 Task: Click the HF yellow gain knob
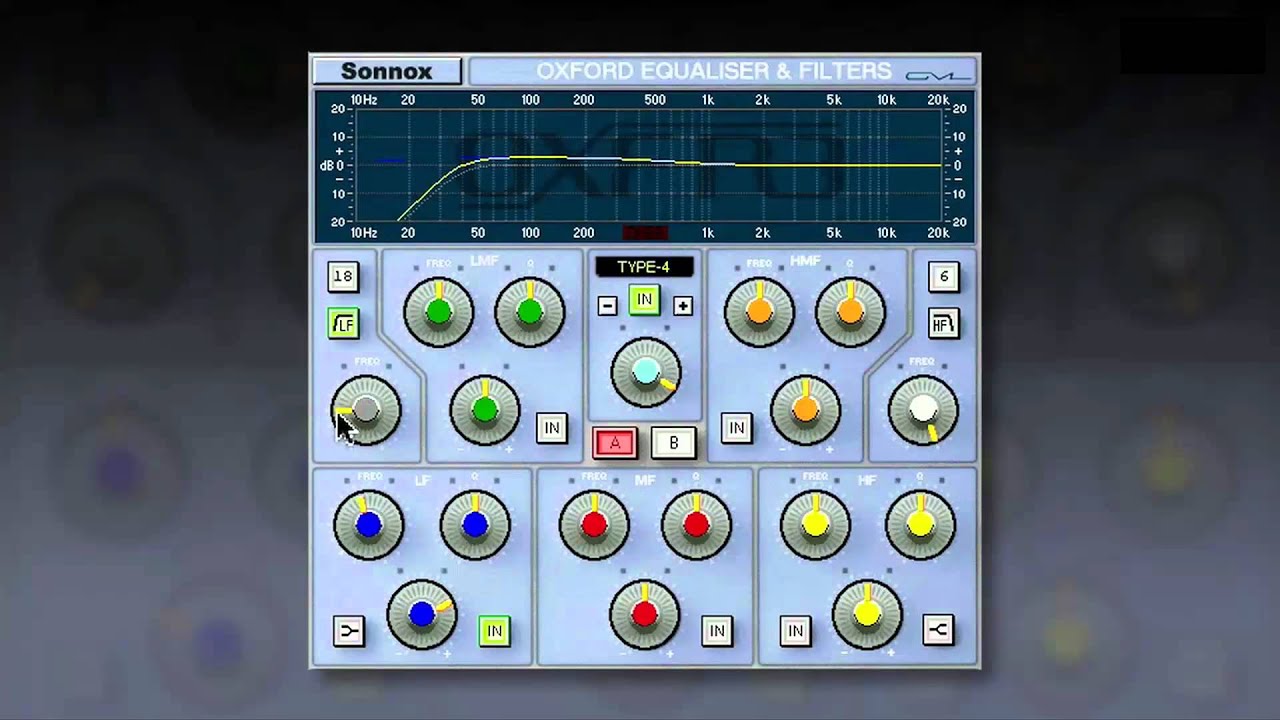click(x=867, y=614)
